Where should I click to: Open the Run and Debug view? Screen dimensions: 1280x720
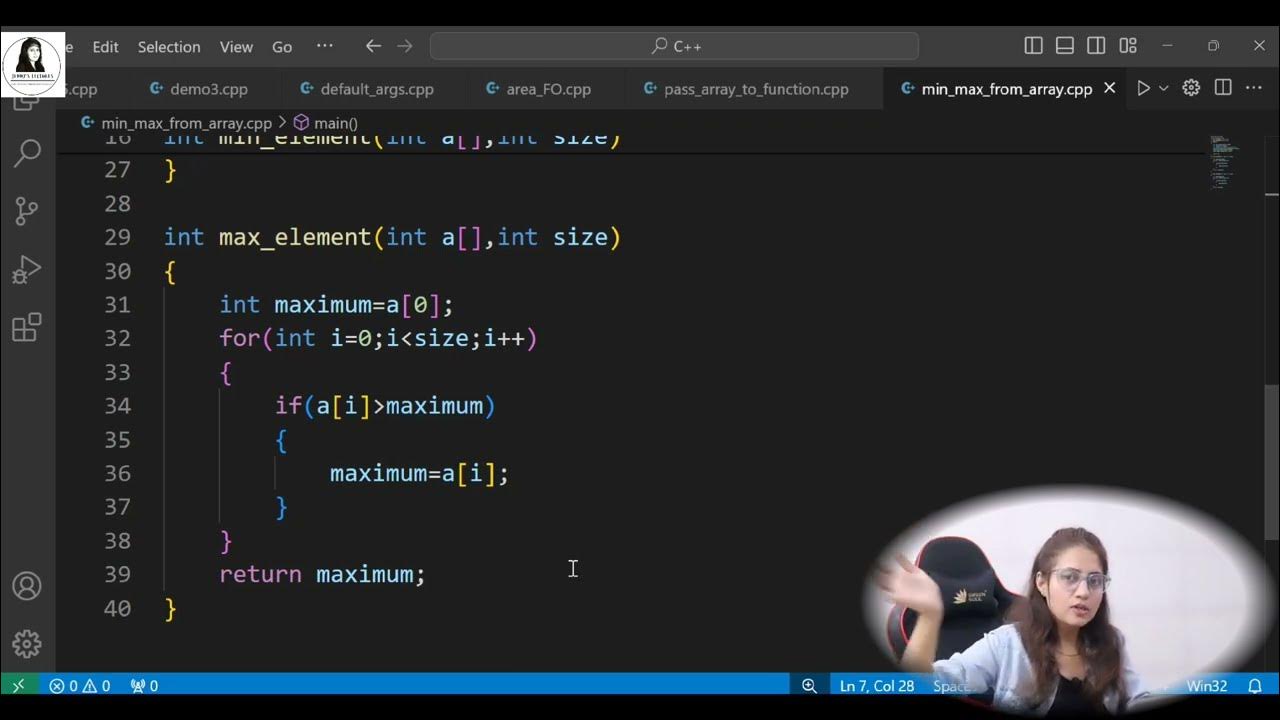click(27, 270)
